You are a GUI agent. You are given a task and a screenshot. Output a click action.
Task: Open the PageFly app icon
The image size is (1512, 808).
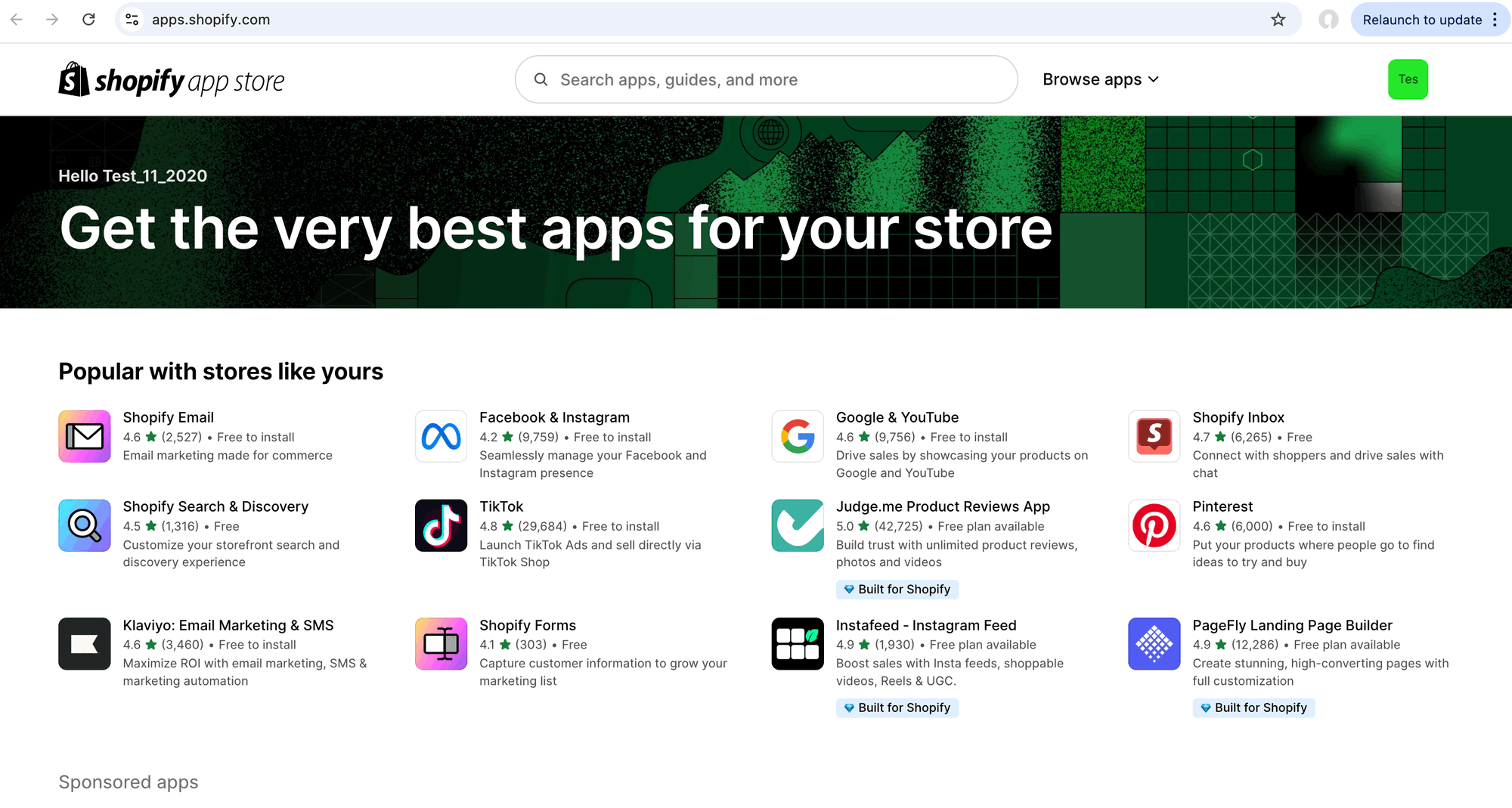click(1154, 644)
